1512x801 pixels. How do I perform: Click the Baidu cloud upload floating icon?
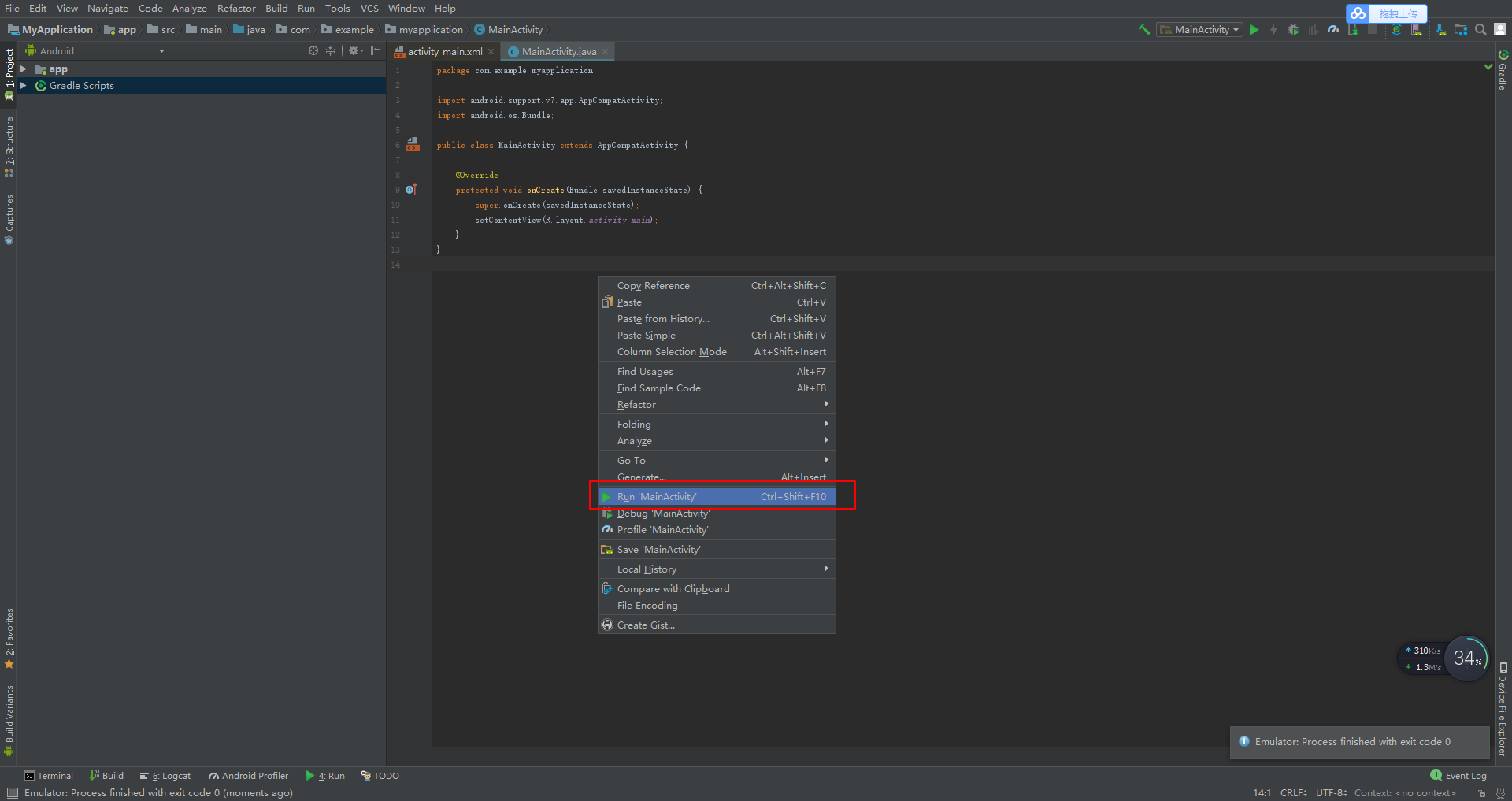pyautogui.click(x=1358, y=13)
